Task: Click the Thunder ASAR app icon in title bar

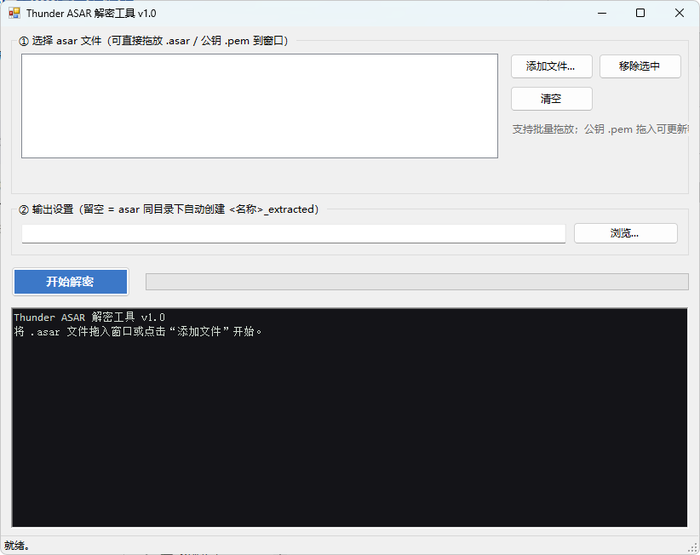Action: coord(14,13)
